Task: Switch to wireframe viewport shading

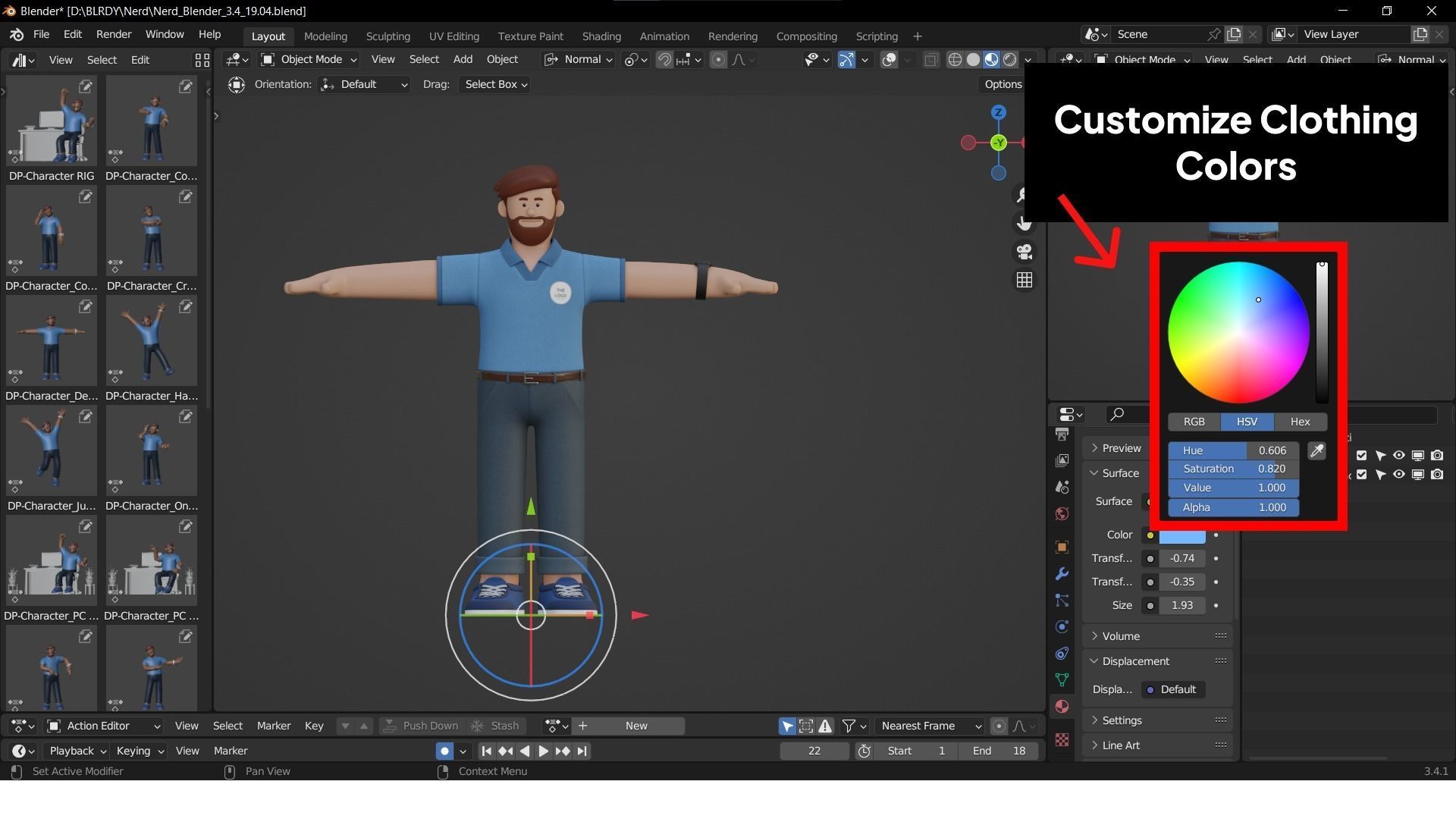Action: click(955, 60)
